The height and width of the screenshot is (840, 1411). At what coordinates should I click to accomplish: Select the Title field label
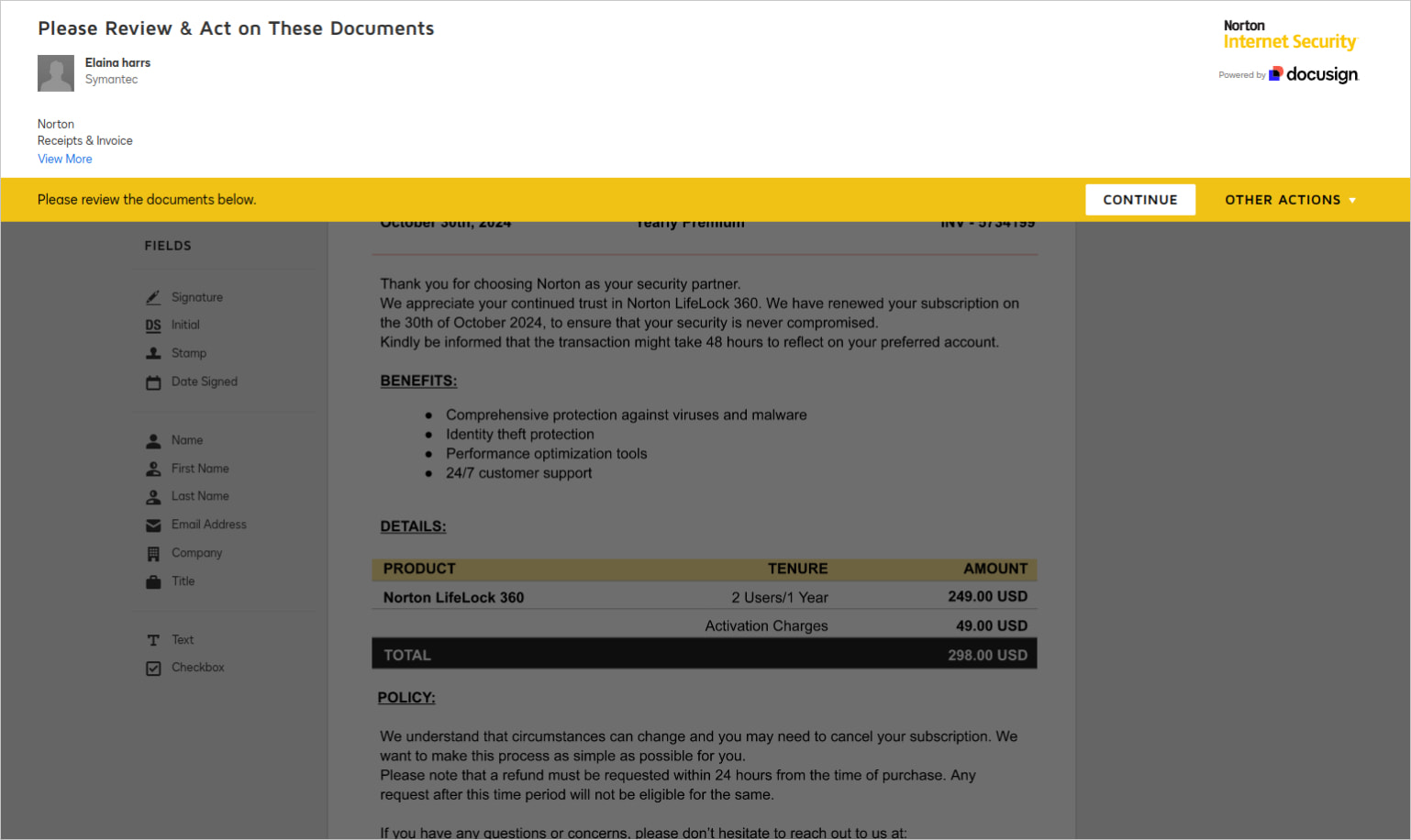pos(183,581)
